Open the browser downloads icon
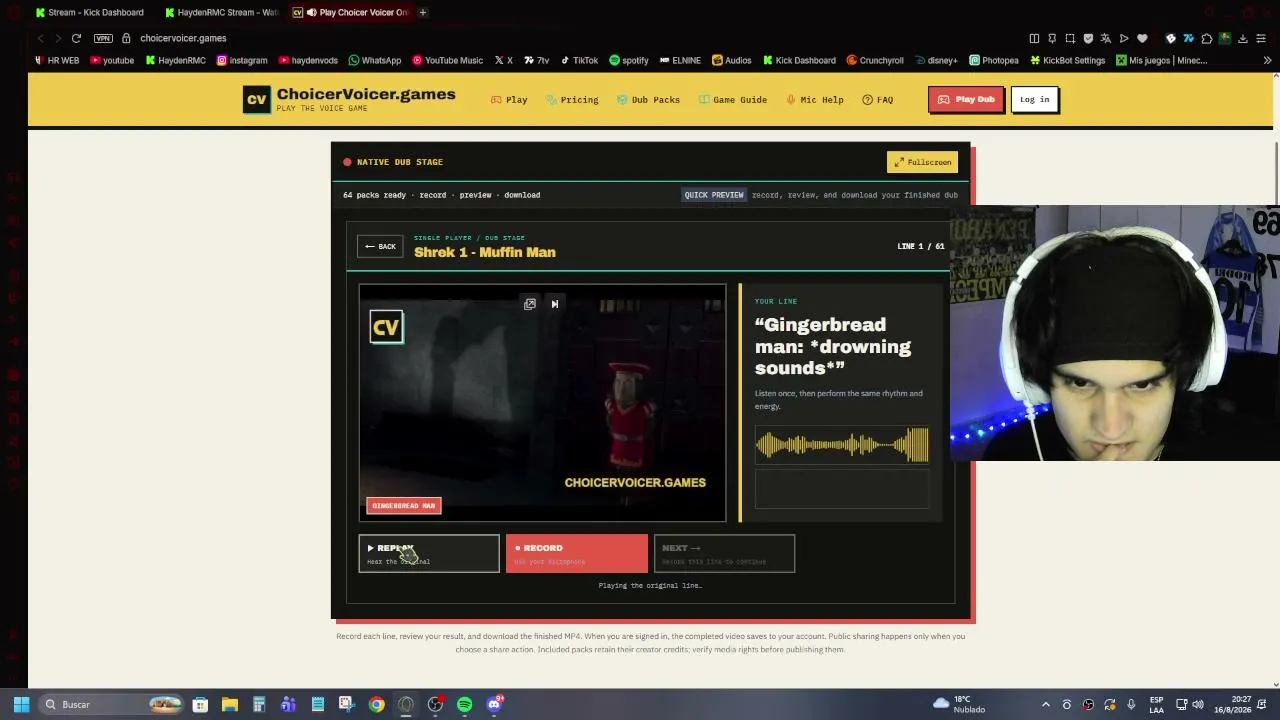The image size is (1280, 720). (1243, 38)
